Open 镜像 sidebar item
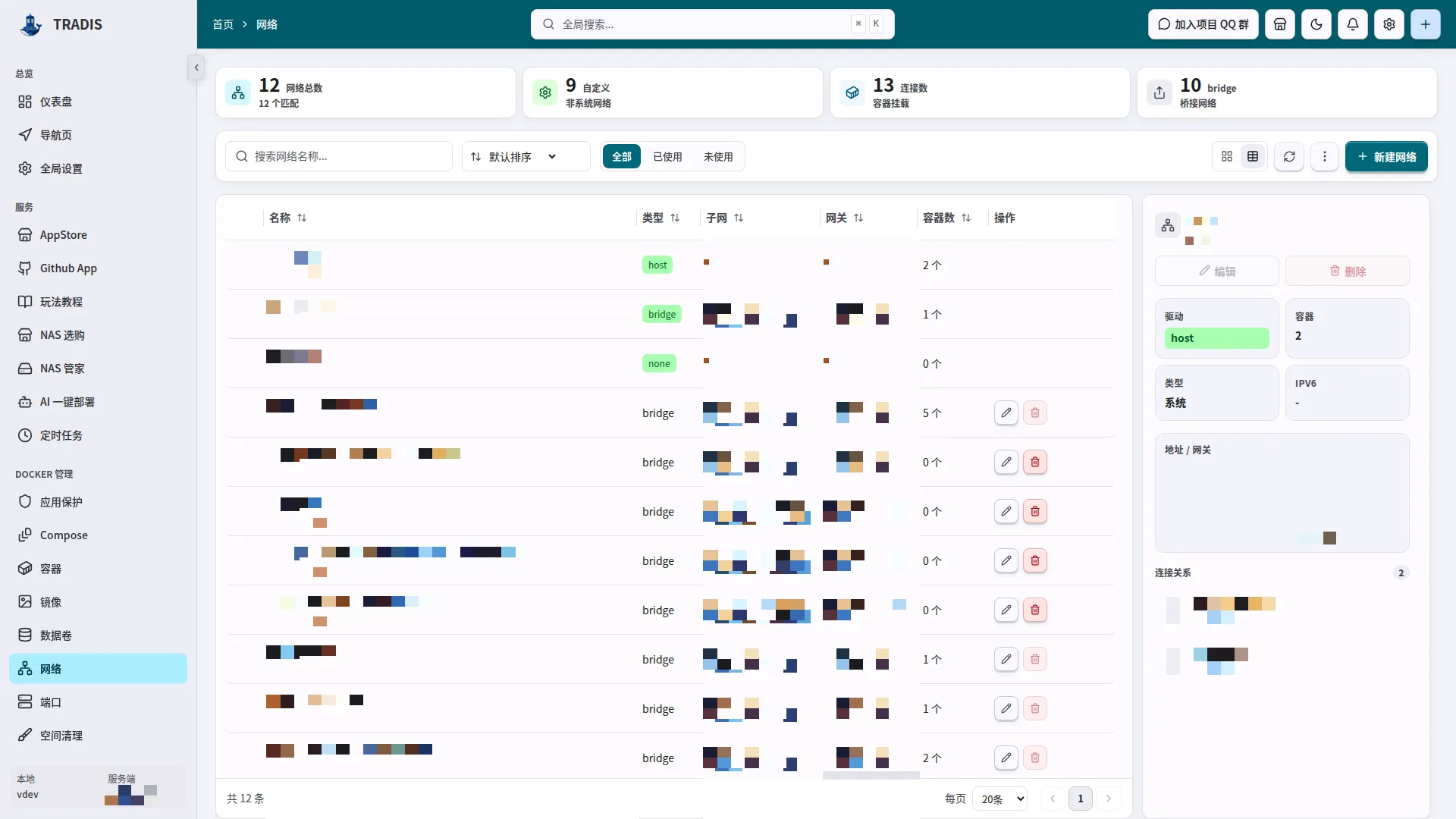The image size is (1456, 819). point(99,602)
